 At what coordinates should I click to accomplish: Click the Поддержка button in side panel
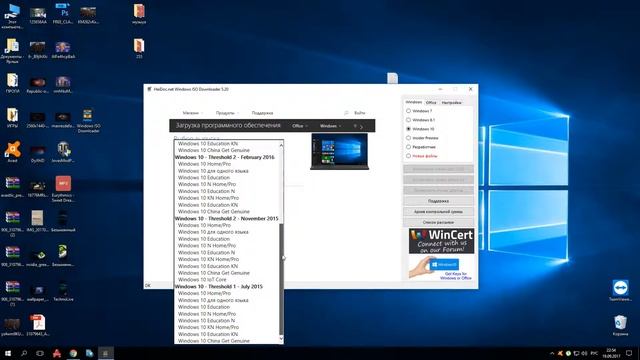tap(438, 201)
